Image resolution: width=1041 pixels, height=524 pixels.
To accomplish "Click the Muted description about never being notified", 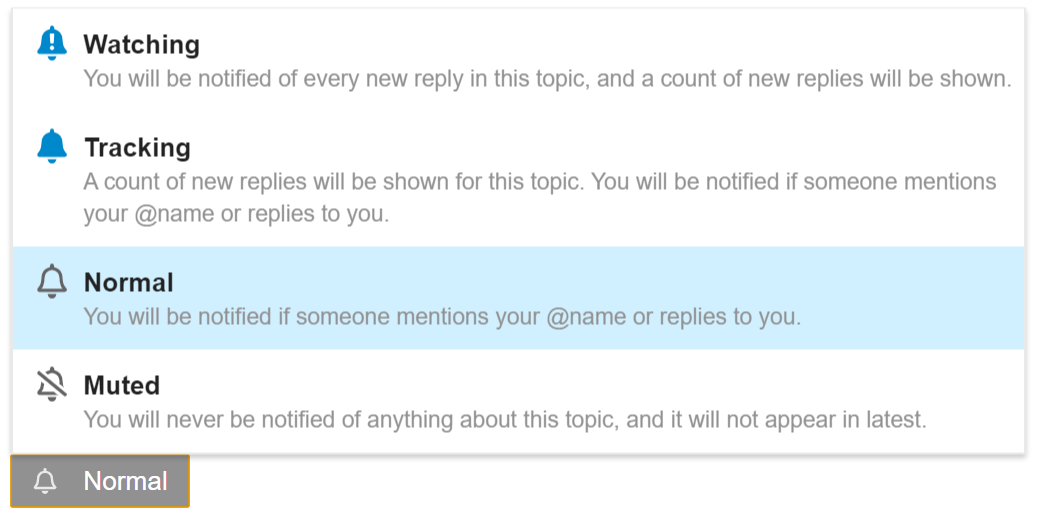I will 504,420.
